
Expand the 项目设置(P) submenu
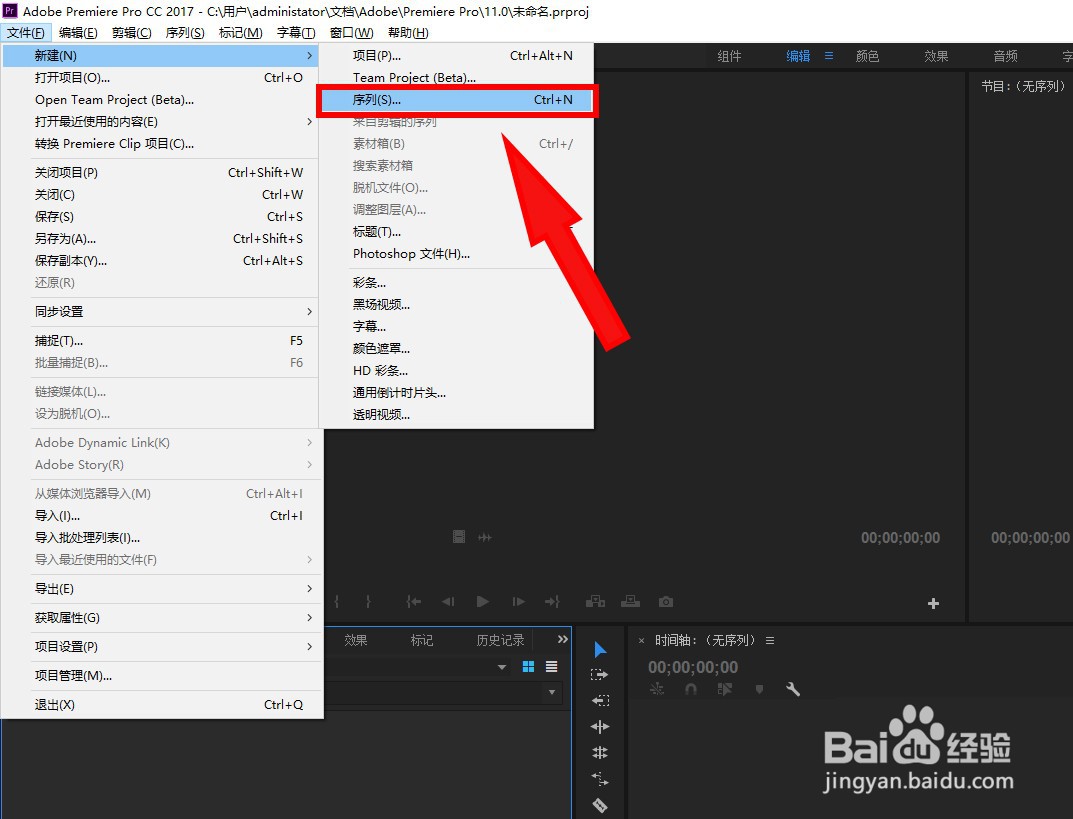[x=309, y=646]
